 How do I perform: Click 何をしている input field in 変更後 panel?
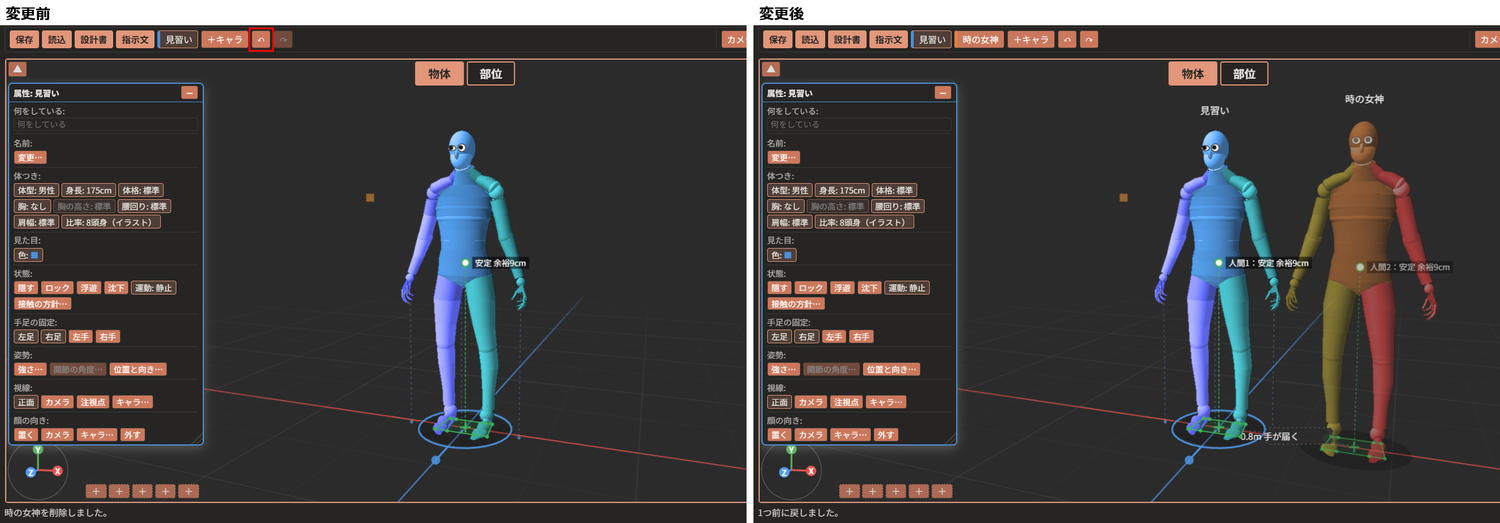pos(859,124)
